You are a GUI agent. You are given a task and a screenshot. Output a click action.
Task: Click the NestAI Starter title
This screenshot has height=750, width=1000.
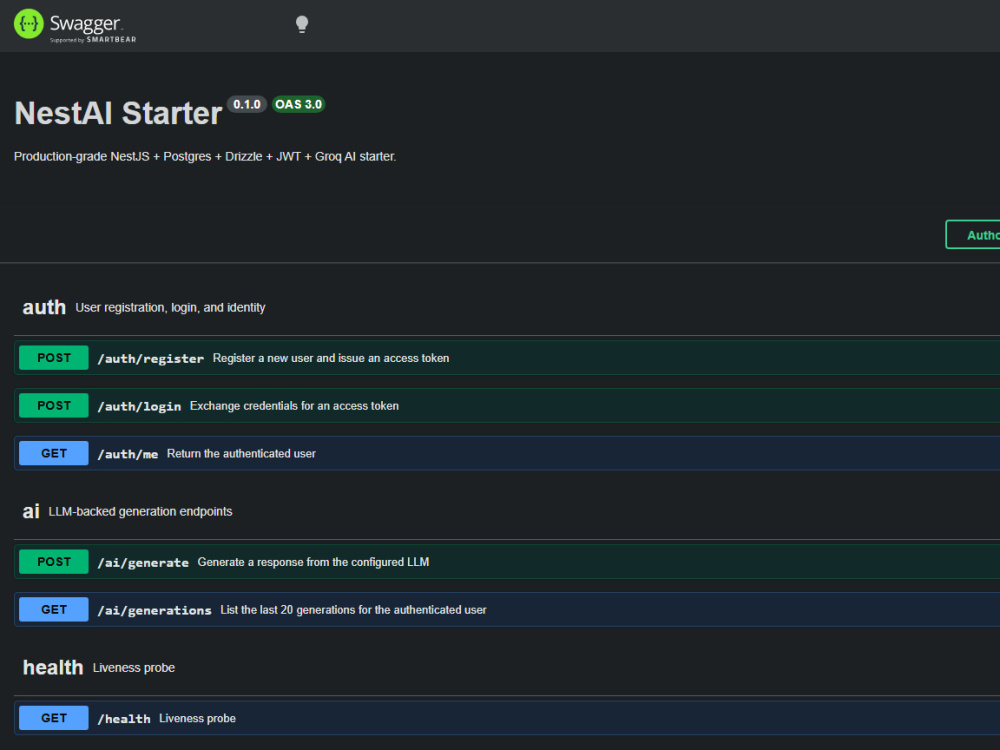pos(118,114)
